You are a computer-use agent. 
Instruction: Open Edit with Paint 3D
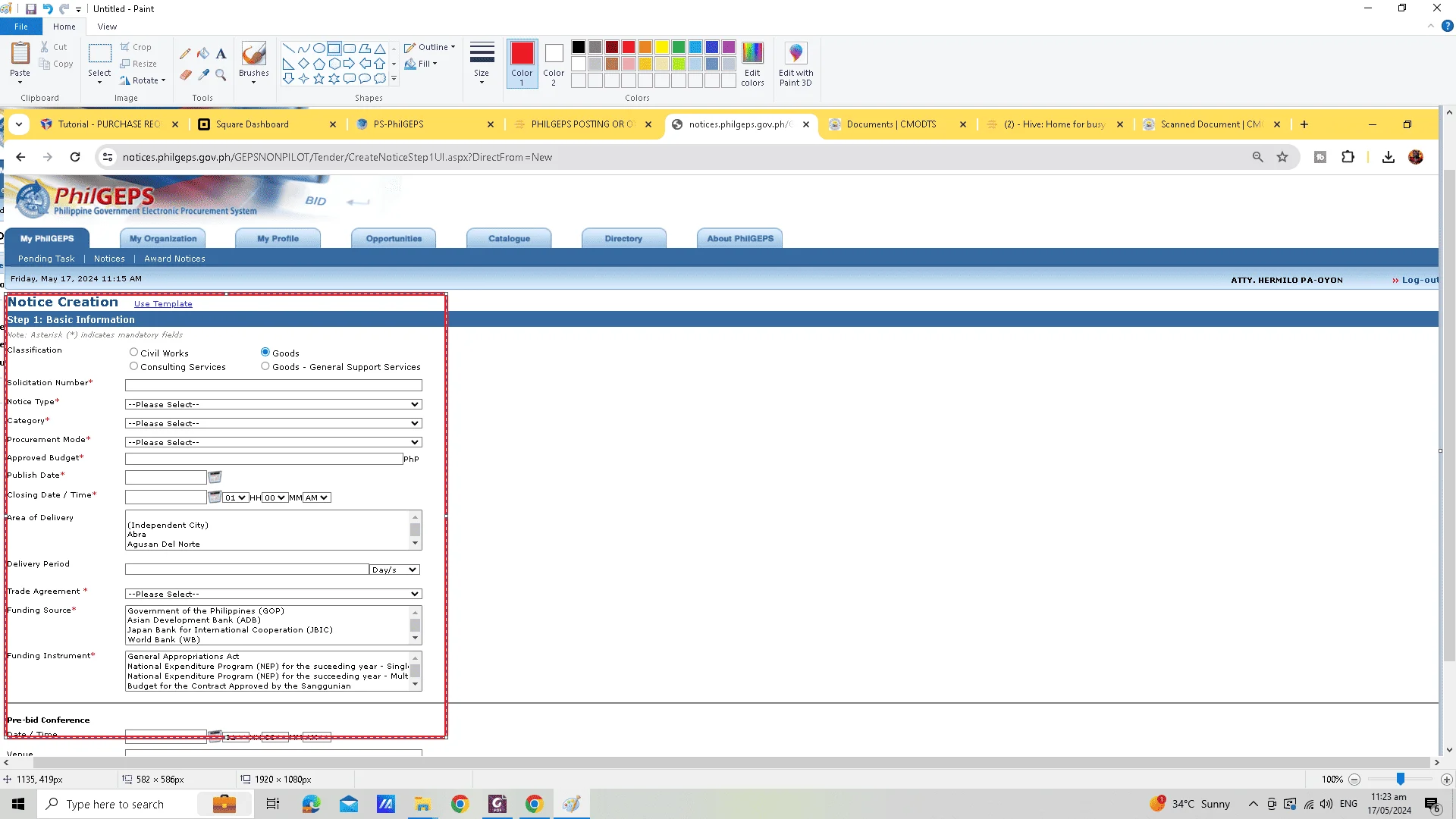coord(795,64)
